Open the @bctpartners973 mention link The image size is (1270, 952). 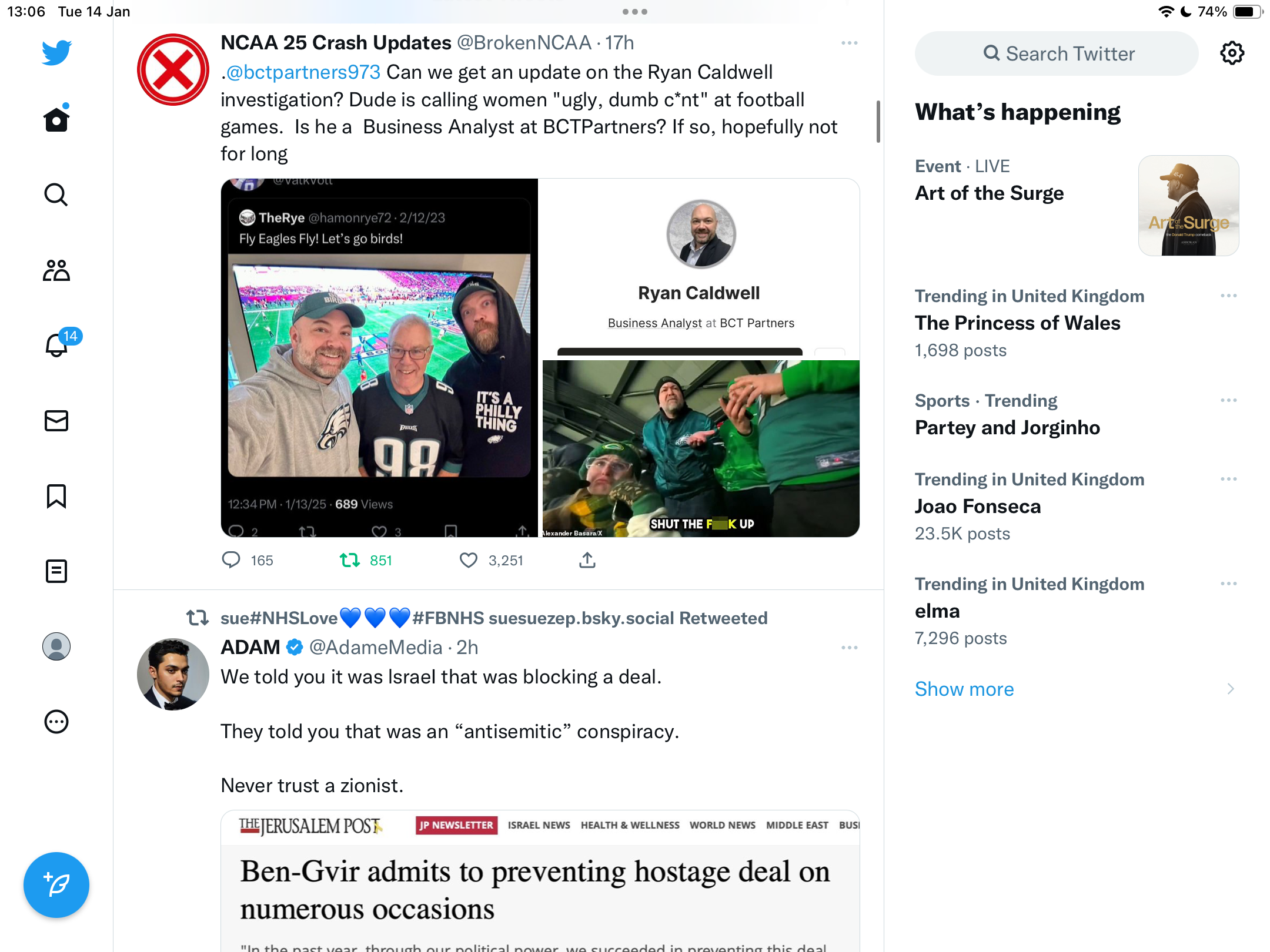pos(303,72)
